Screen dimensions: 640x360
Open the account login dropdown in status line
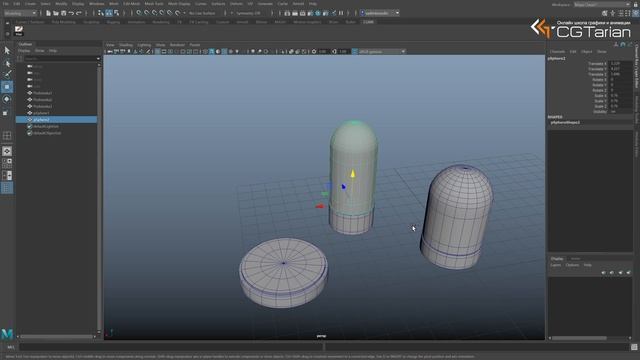(x=380, y=13)
